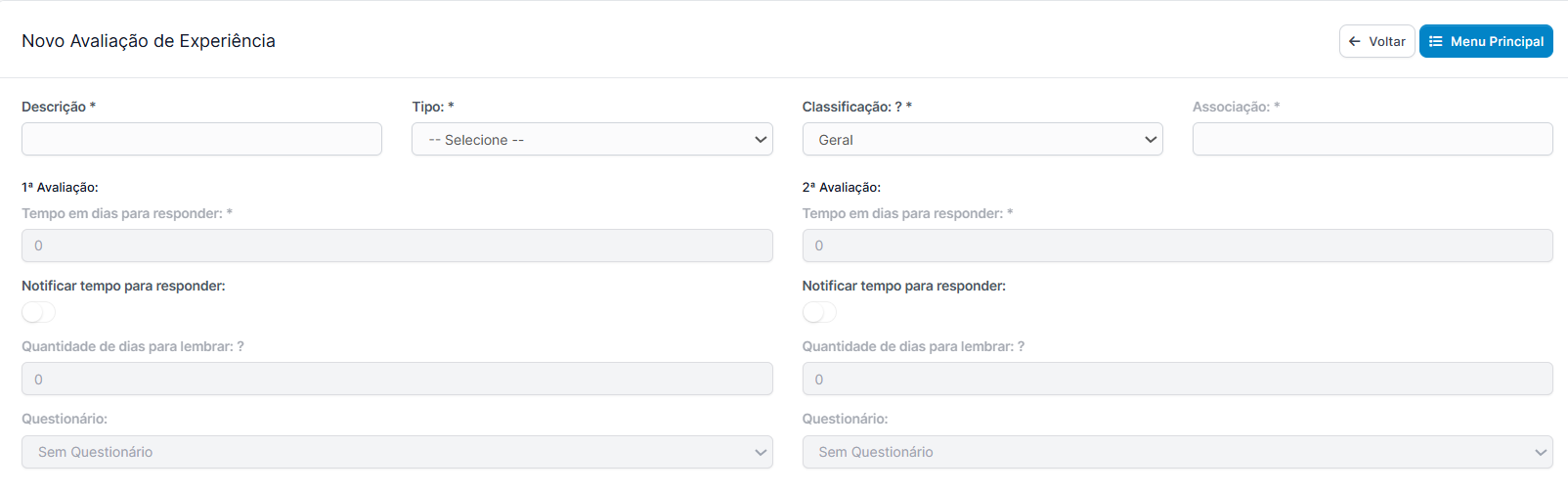Open the Tipo dropdown
Image resolution: width=1568 pixels, height=492 pixels.
592,139
